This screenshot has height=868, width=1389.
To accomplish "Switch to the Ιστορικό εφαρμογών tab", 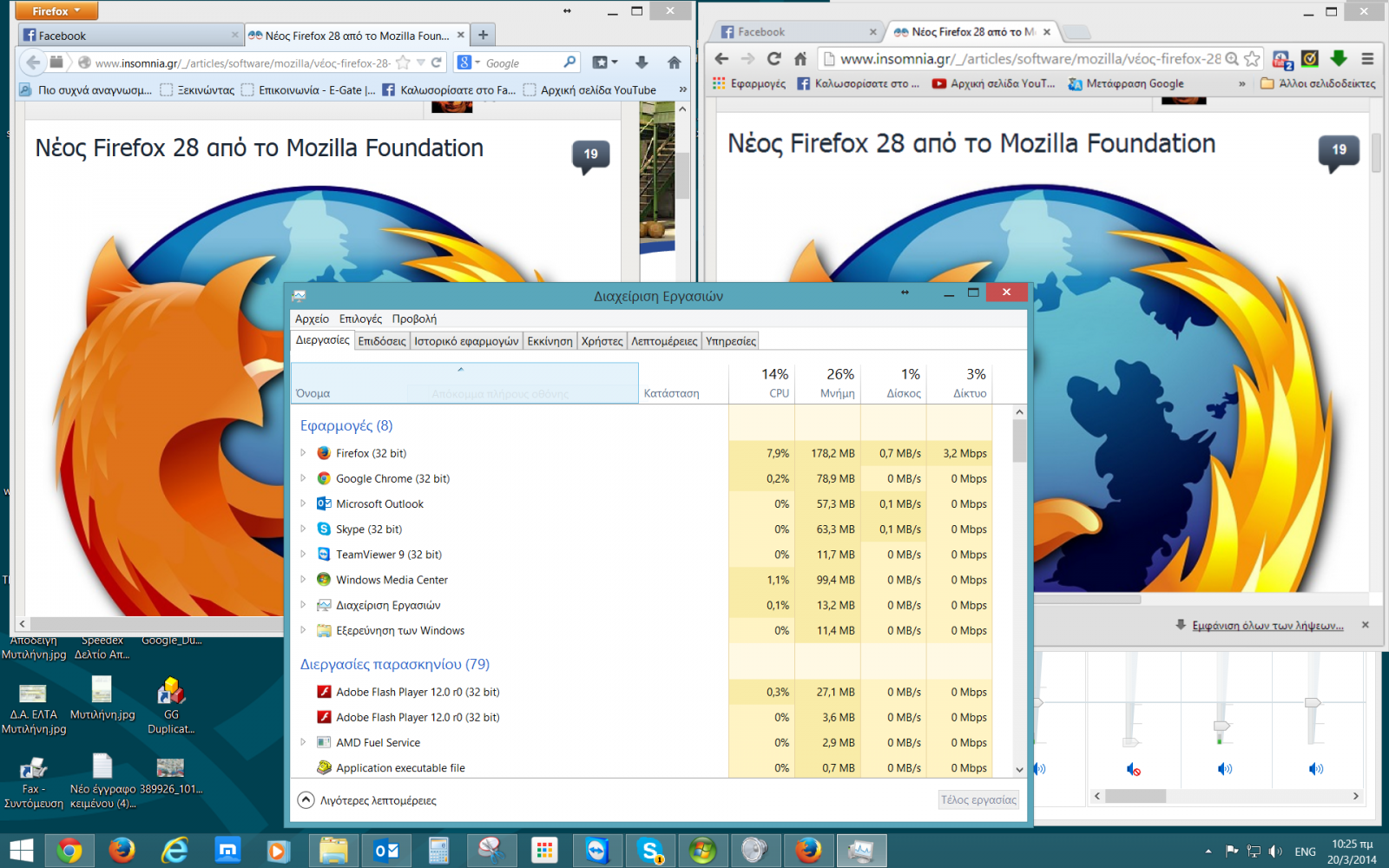I will pos(466,341).
